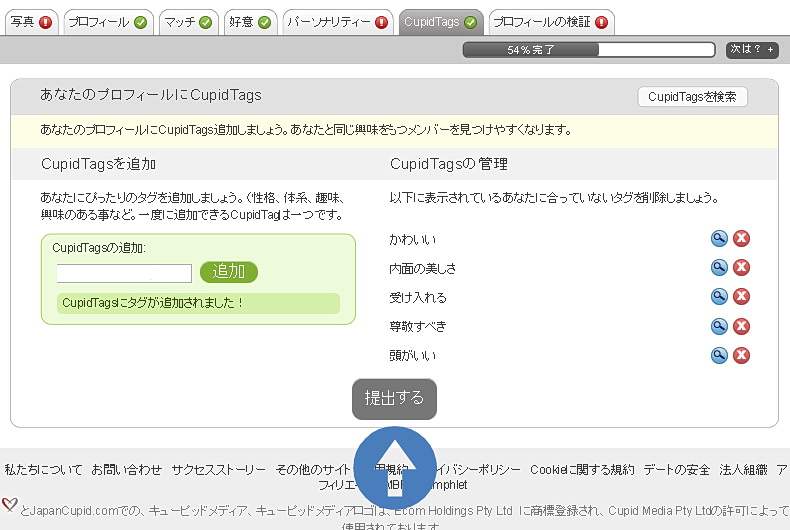Open the プロフィールの検証 tab
Viewport: 790px width, 530px height.
[550, 22]
